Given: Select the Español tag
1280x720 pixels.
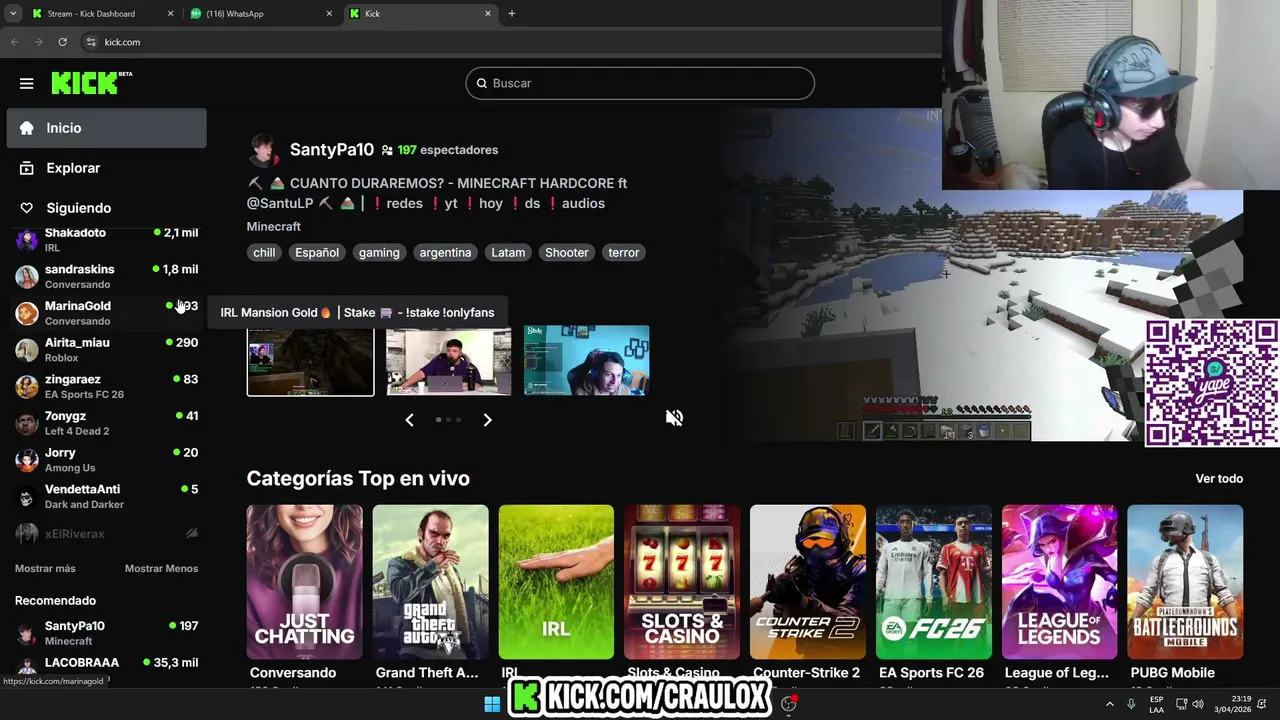Looking at the screenshot, I should 317,253.
